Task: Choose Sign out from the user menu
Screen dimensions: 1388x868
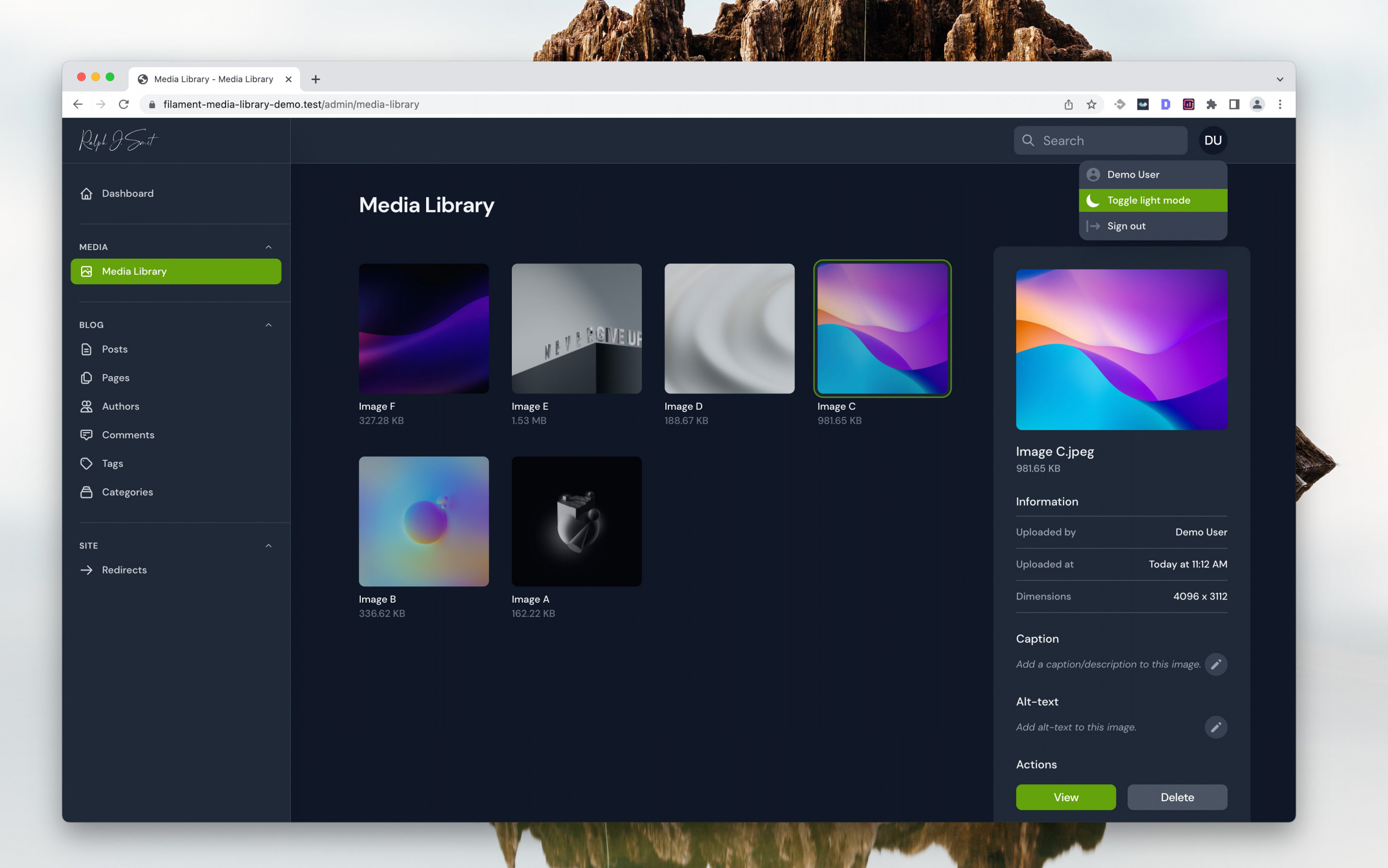Action: pos(1153,226)
